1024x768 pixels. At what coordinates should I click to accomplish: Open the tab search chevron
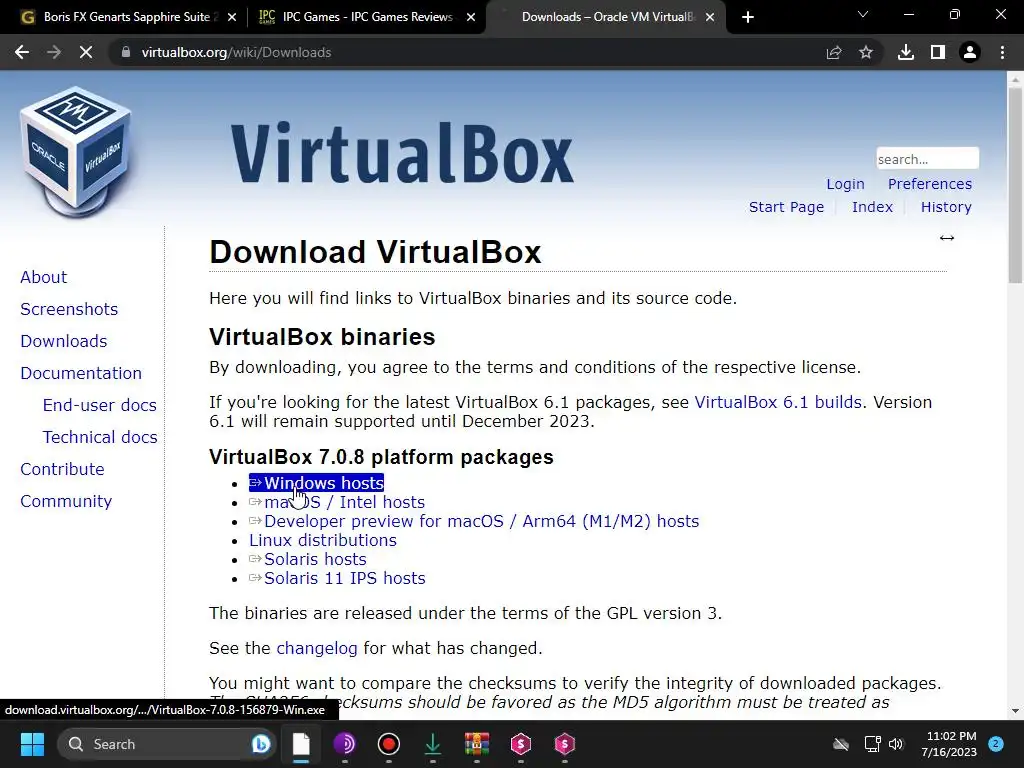tap(863, 14)
